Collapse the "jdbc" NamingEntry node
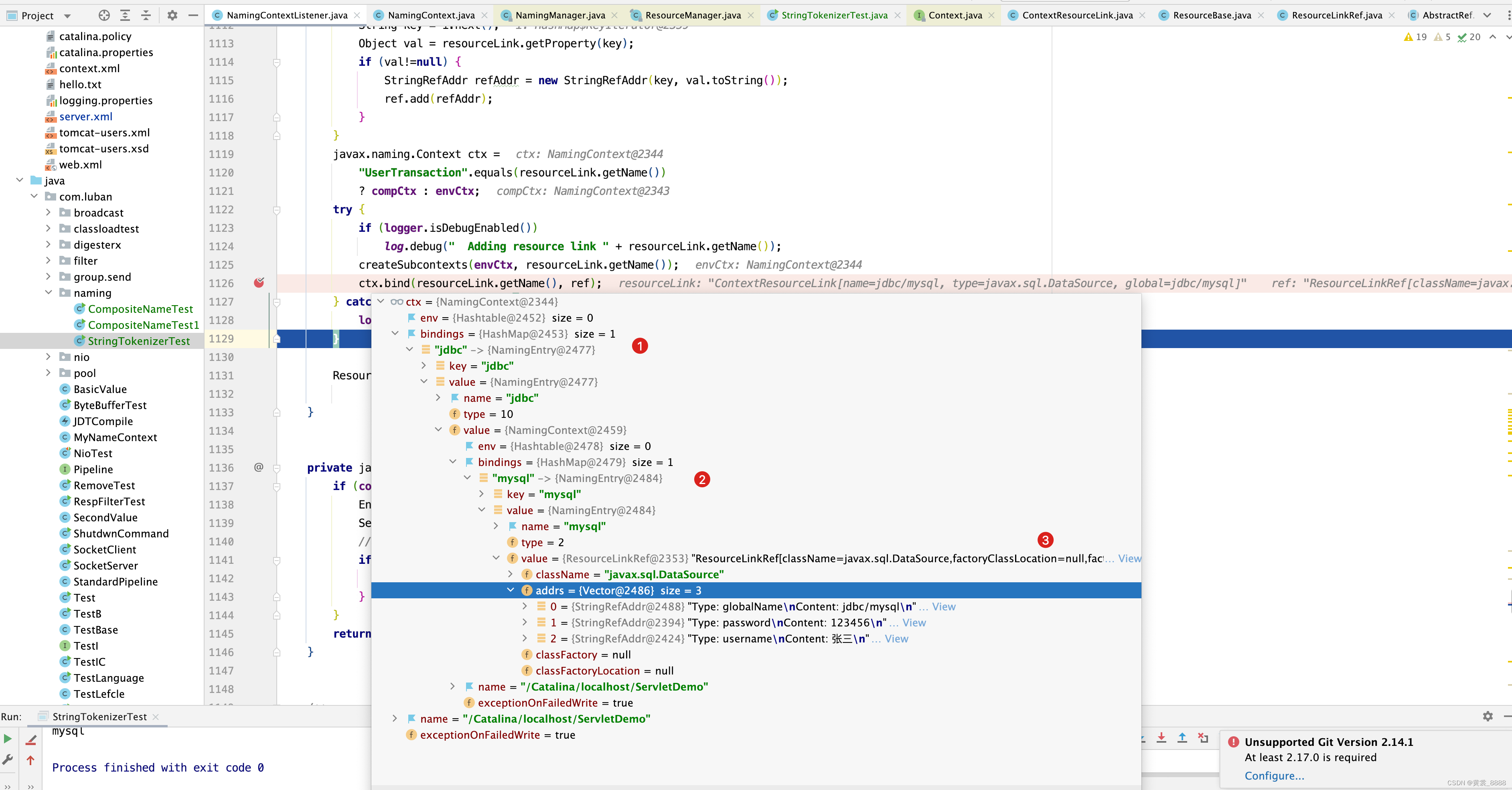Screen dimensions: 1512x790 tap(410, 350)
